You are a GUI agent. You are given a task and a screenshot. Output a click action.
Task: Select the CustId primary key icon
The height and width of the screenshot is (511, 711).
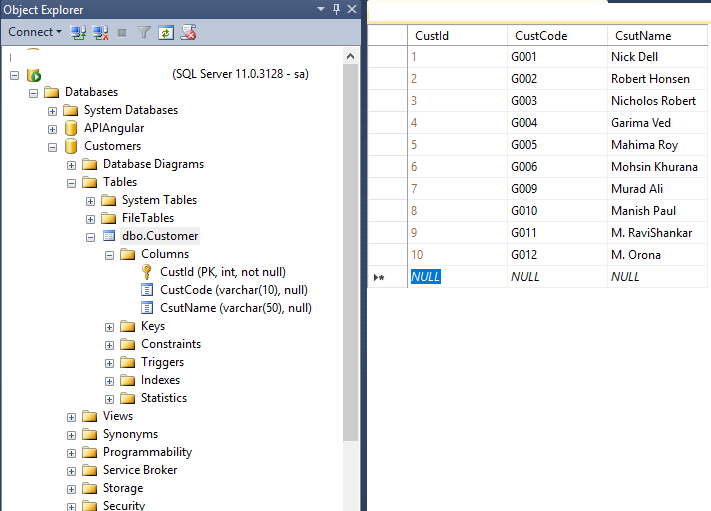146,272
